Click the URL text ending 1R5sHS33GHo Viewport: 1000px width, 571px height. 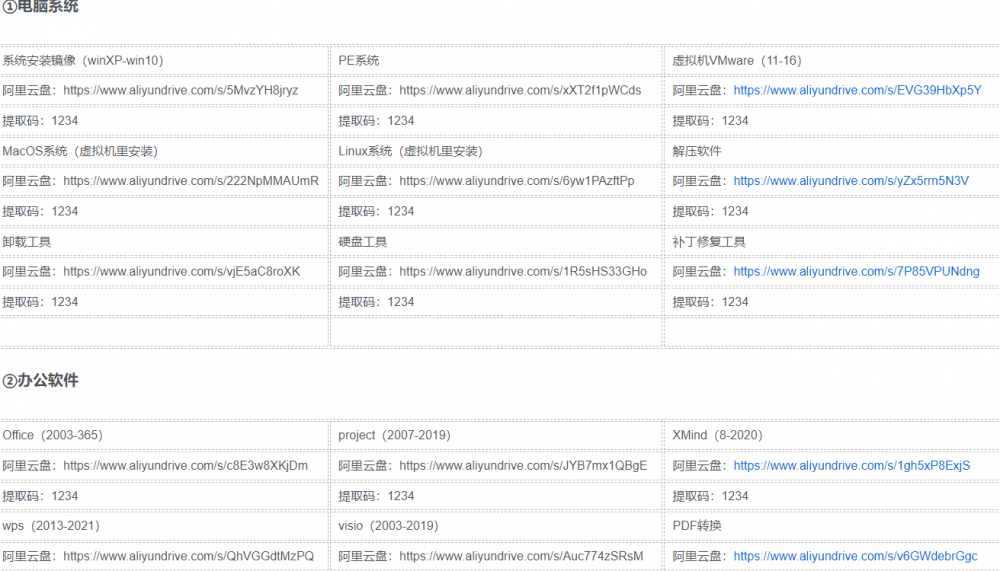523,272
